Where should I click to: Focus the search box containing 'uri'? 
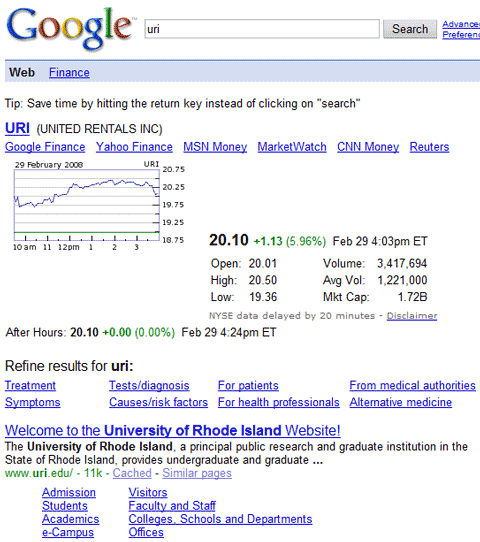[x=262, y=29]
